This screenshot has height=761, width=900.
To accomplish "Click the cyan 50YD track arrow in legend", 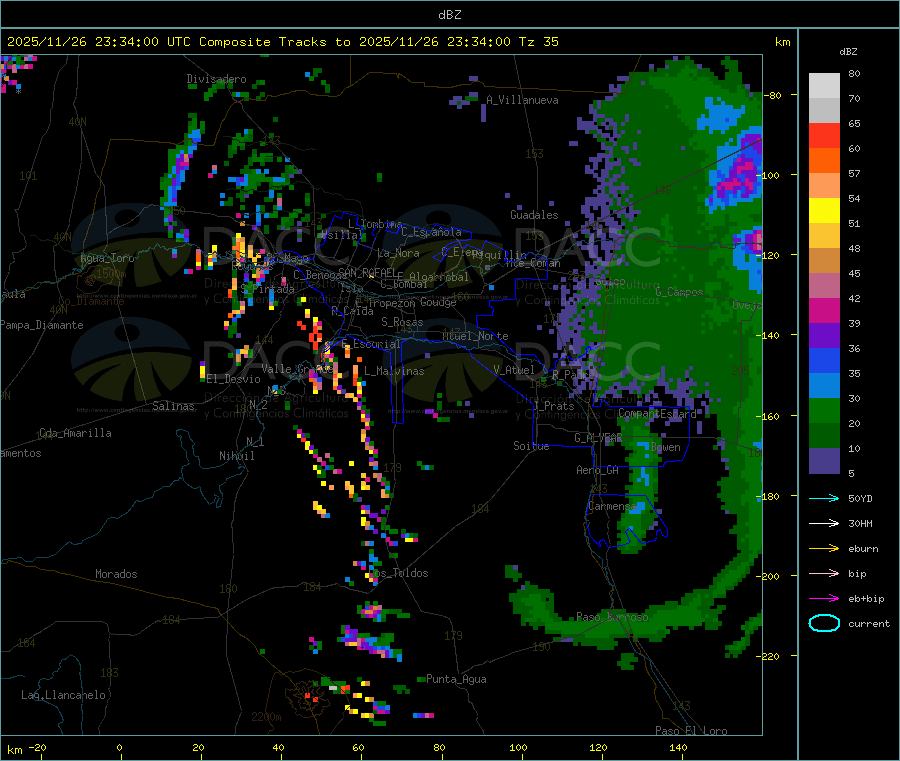I will (824, 498).
